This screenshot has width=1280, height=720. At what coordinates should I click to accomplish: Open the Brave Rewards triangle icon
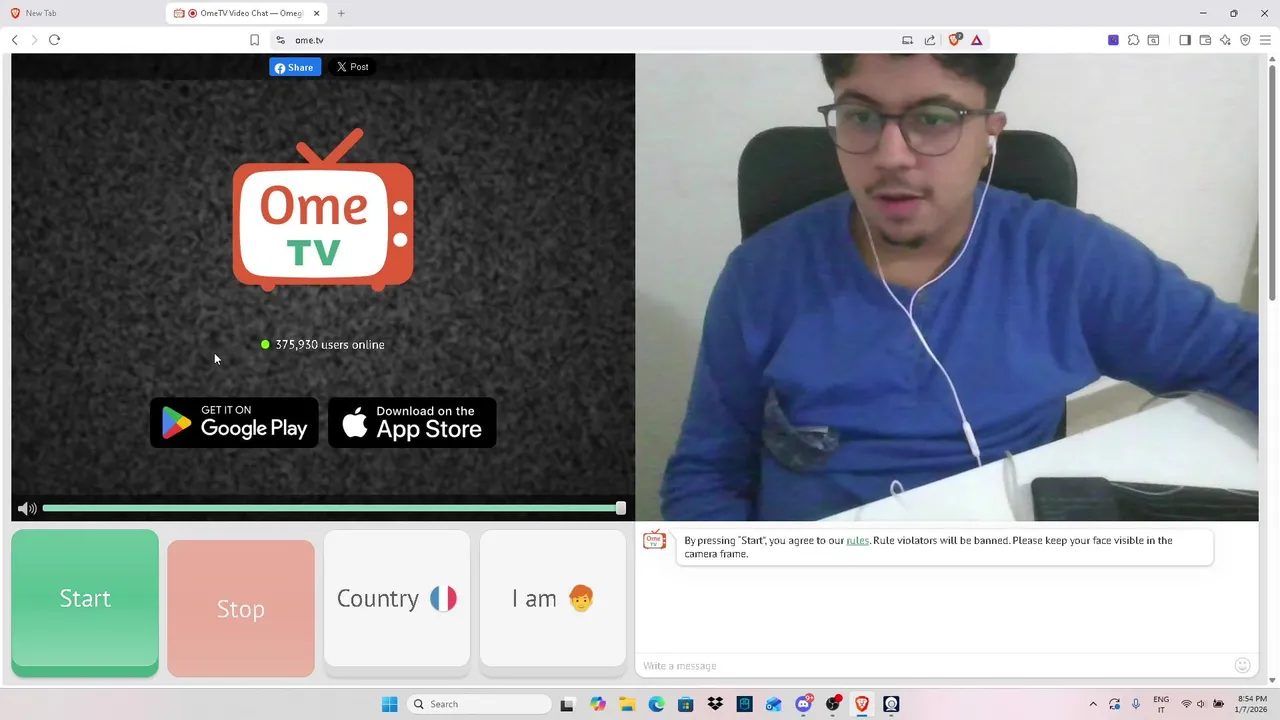(977, 40)
